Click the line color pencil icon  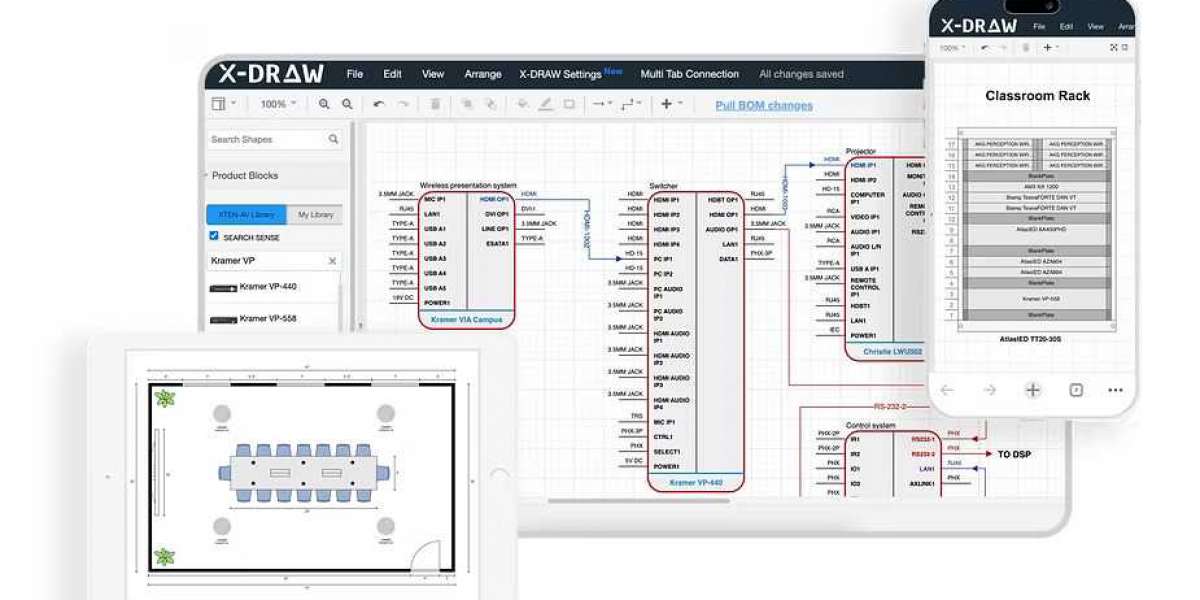[546, 104]
